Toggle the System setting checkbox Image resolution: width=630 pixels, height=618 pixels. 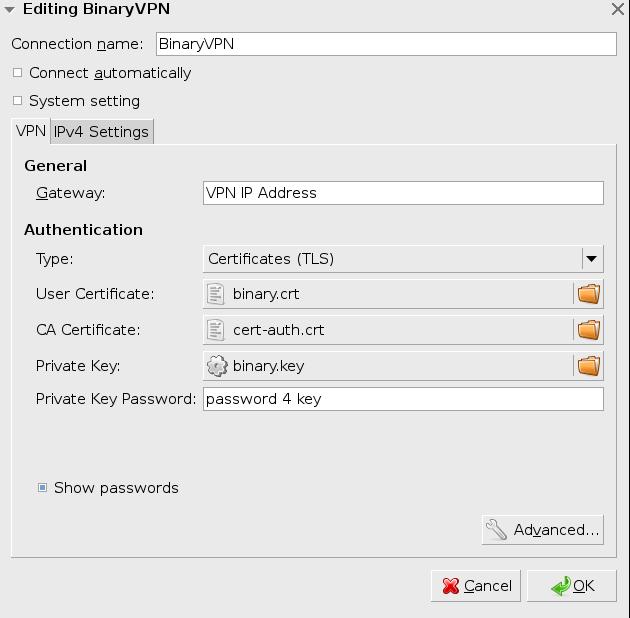click(x=17, y=101)
